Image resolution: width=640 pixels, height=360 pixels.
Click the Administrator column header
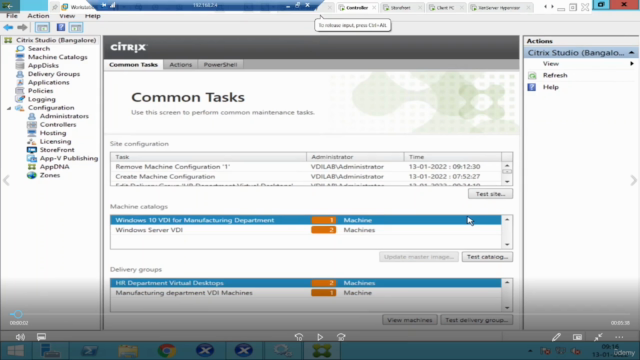(355, 157)
